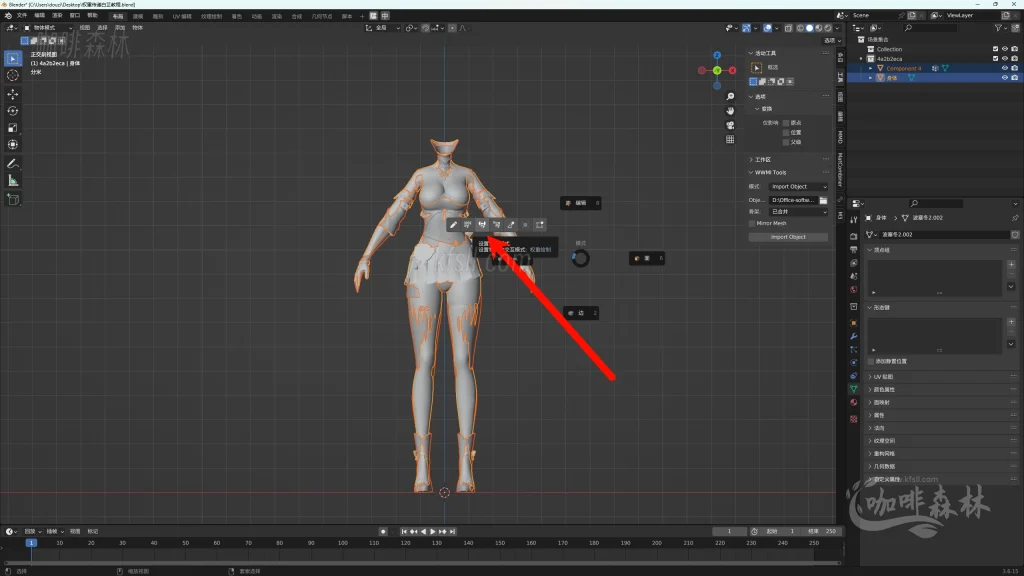Screen dimensions: 1024x576
Task: Expand the UV 贴图 section
Action: pyautogui.click(x=882, y=377)
